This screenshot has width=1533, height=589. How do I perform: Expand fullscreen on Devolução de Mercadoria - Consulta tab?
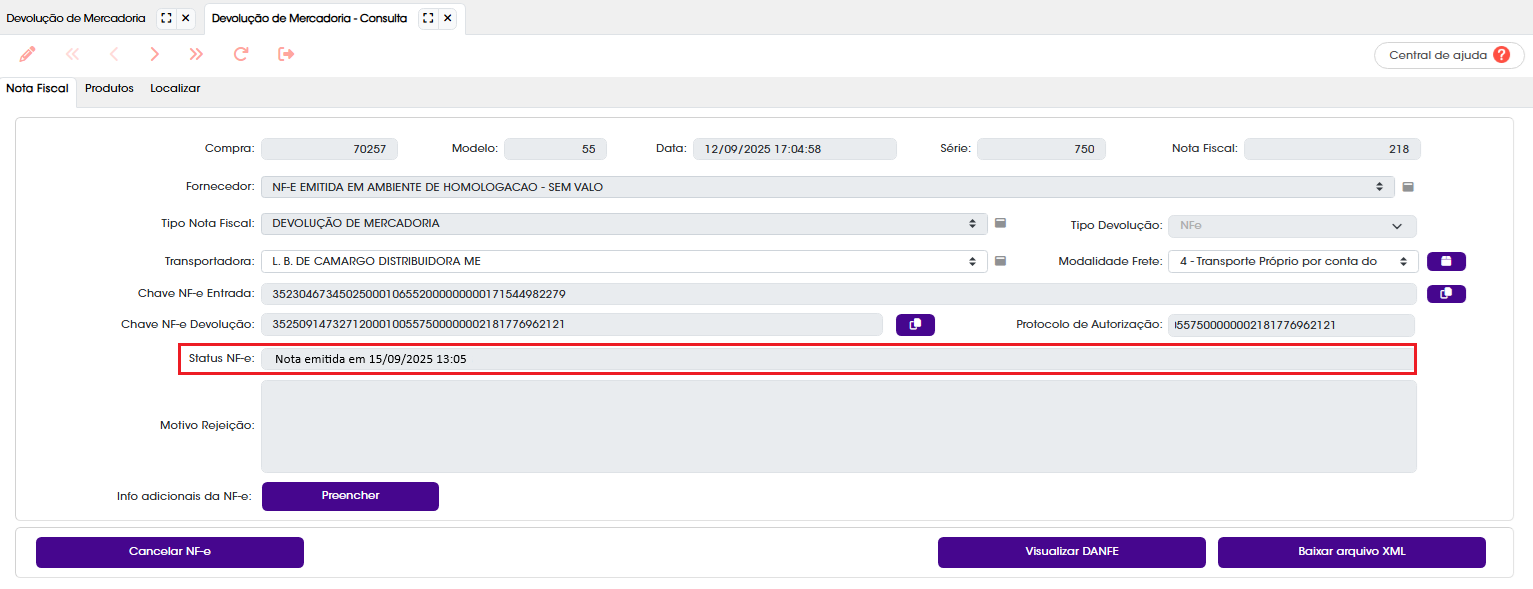428,18
